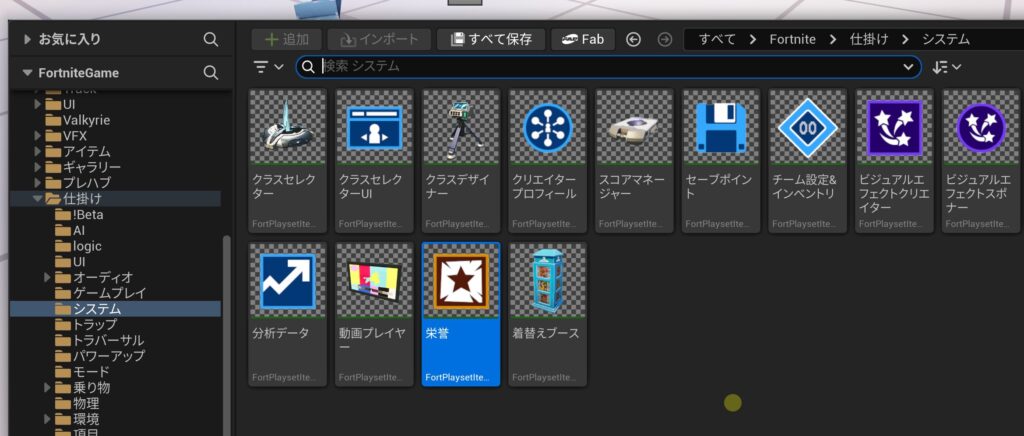Expand the オーディオ folder
This screenshot has width=1024, height=436.
(x=48, y=277)
